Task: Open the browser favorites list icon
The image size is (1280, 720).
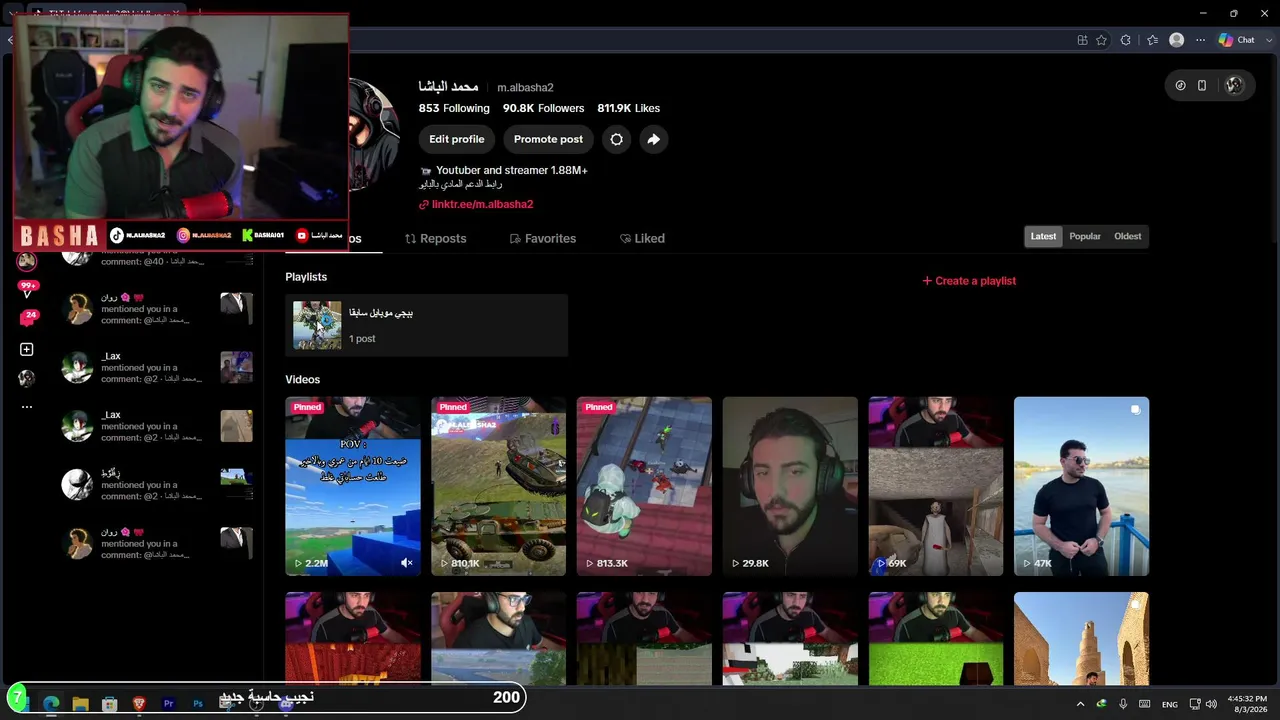Action: 1152,40
